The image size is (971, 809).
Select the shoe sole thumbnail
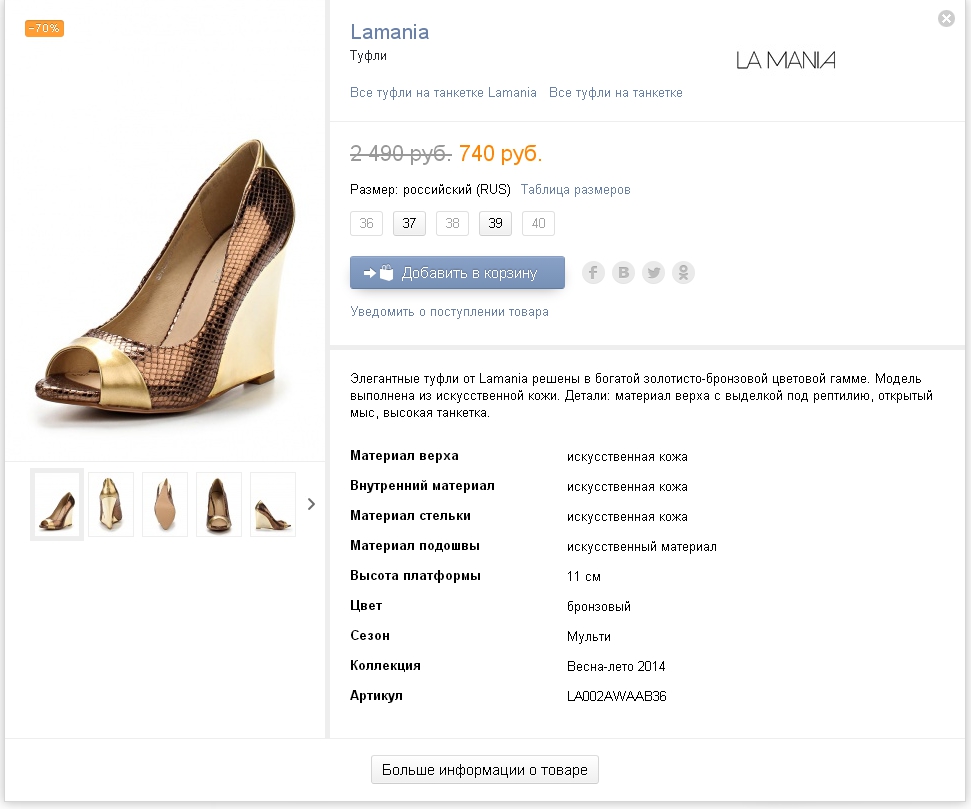[165, 504]
